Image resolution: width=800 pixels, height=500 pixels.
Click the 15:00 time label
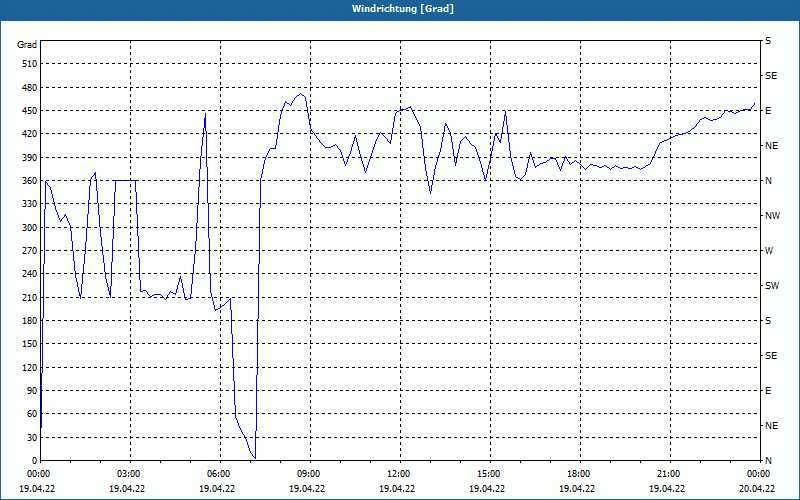[x=490, y=473]
